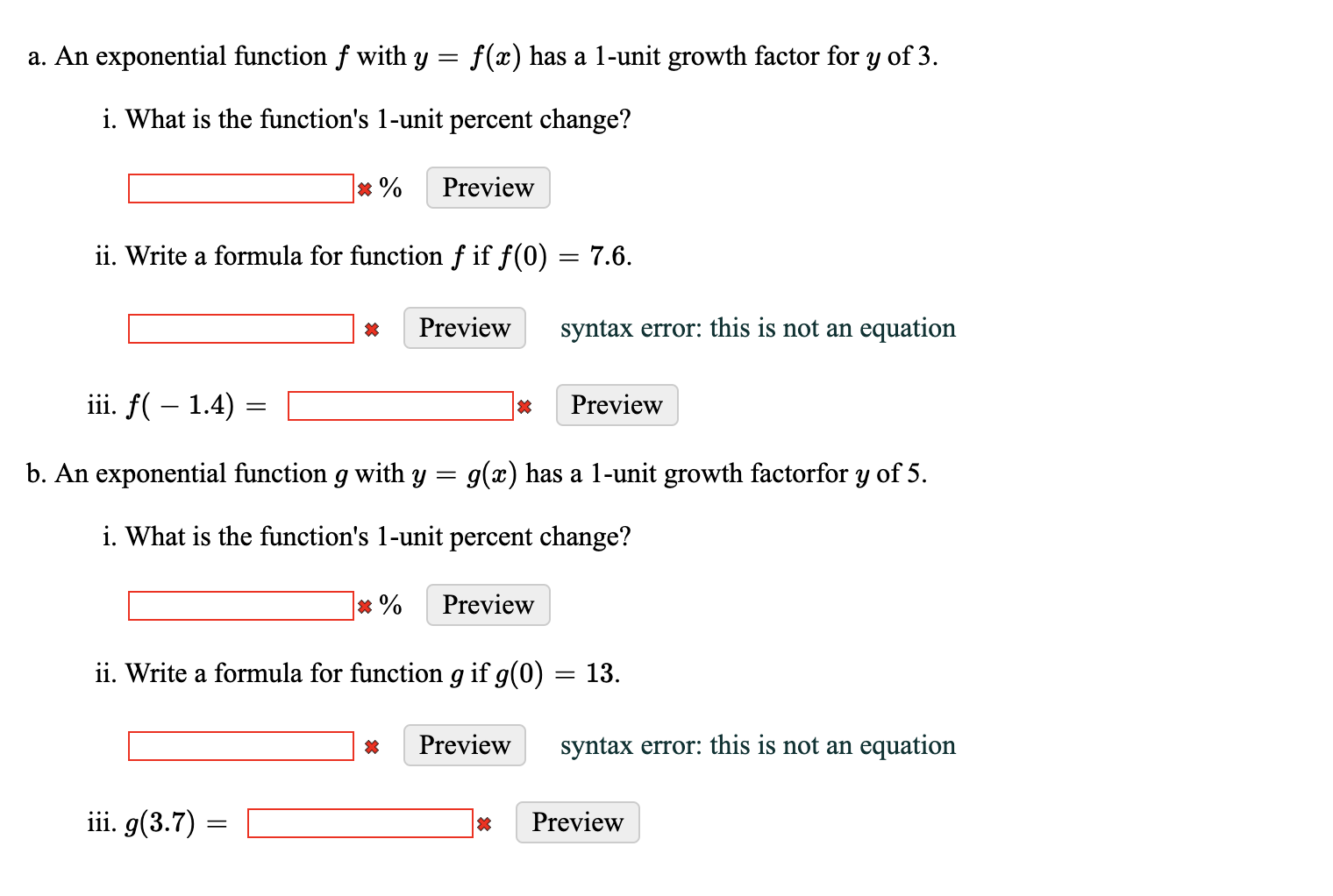
Task: Click the red X beside the g(3.7) answer box
Action: [483, 822]
